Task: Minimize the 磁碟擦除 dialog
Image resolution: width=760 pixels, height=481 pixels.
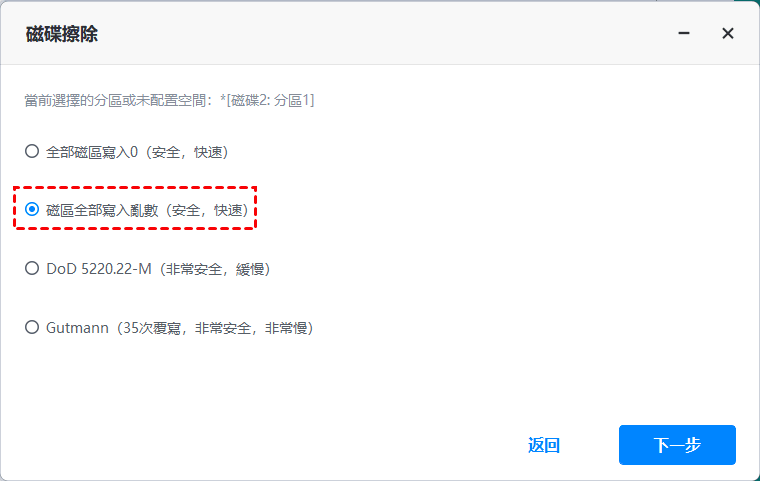Action: (684, 33)
